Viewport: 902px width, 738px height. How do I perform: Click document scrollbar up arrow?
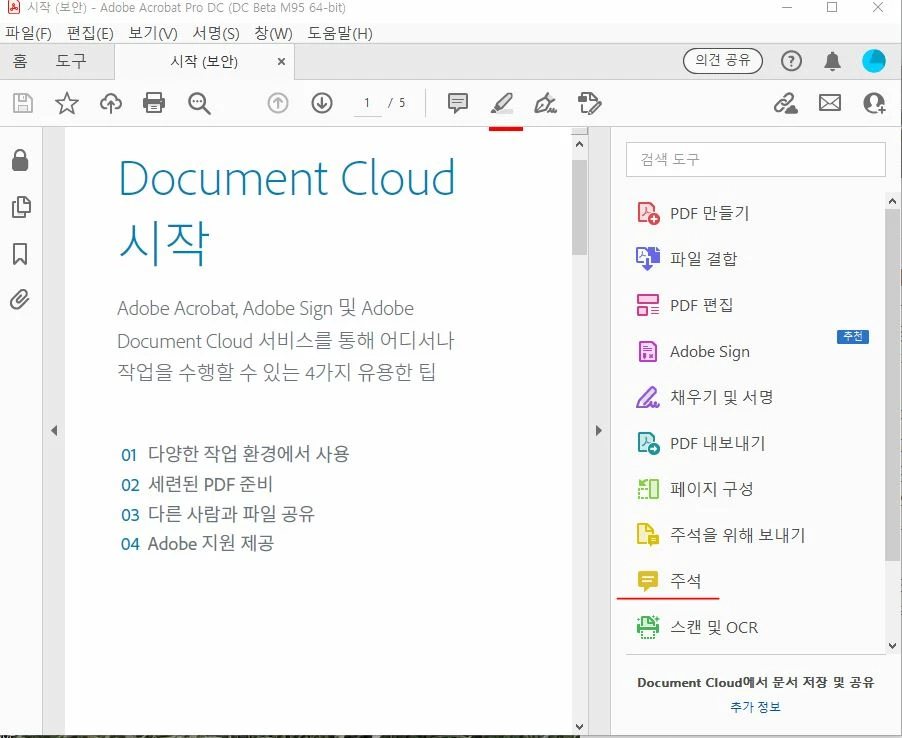click(x=579, y=144)
